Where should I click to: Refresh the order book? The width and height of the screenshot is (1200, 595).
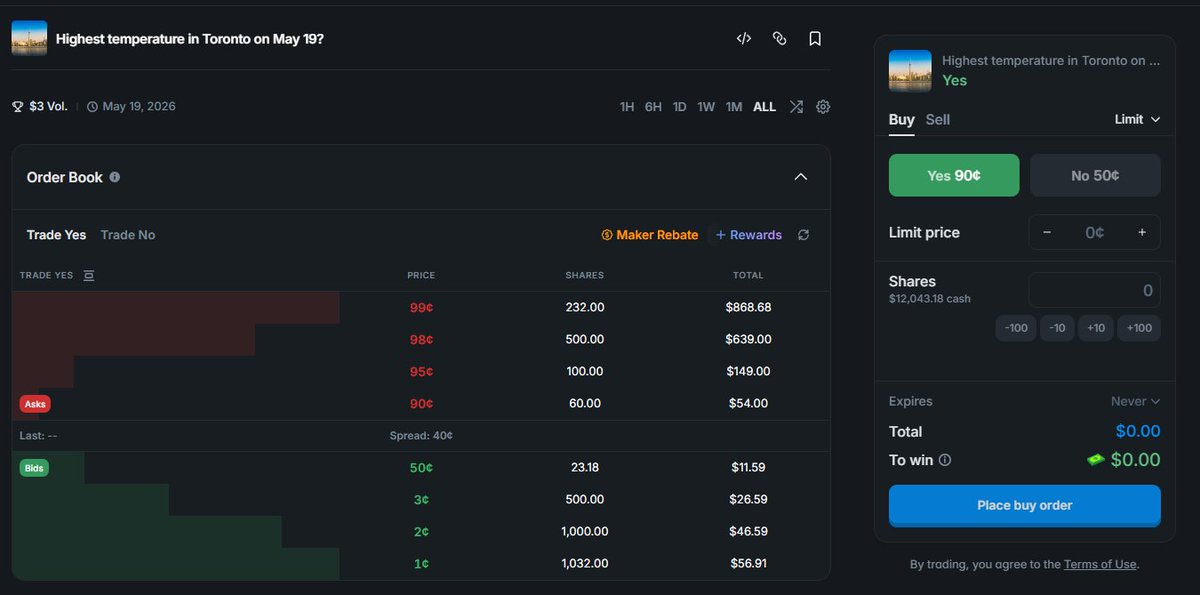803,235
